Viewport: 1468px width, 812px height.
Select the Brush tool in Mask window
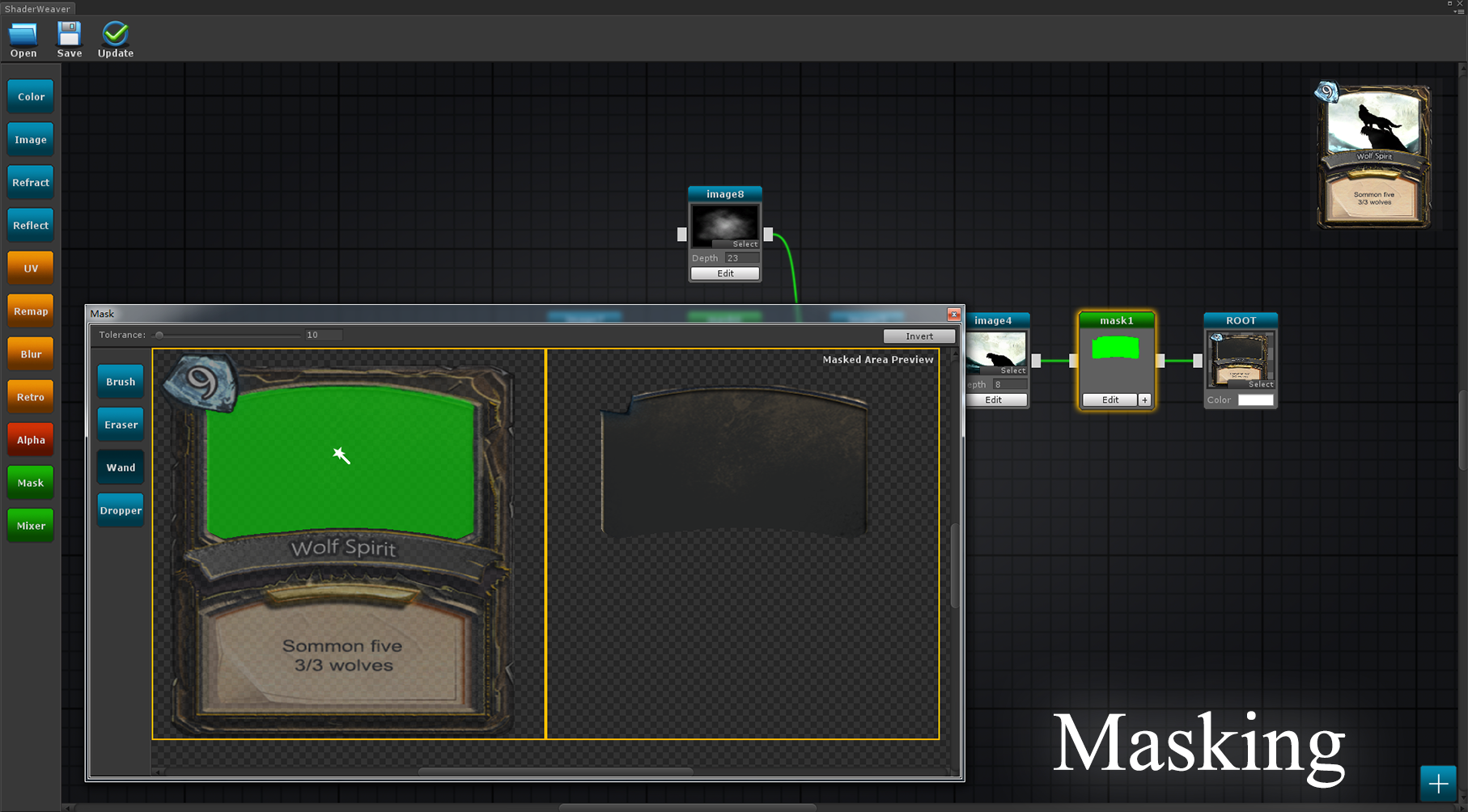point(121,381)
